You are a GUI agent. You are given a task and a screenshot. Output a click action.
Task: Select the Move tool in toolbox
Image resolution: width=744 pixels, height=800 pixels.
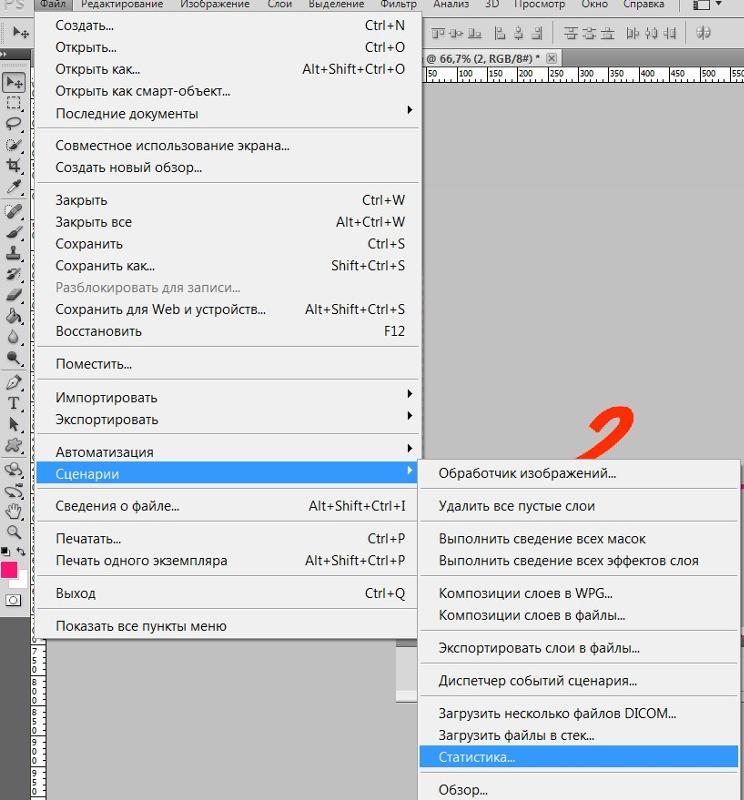(x=14, y=82)
